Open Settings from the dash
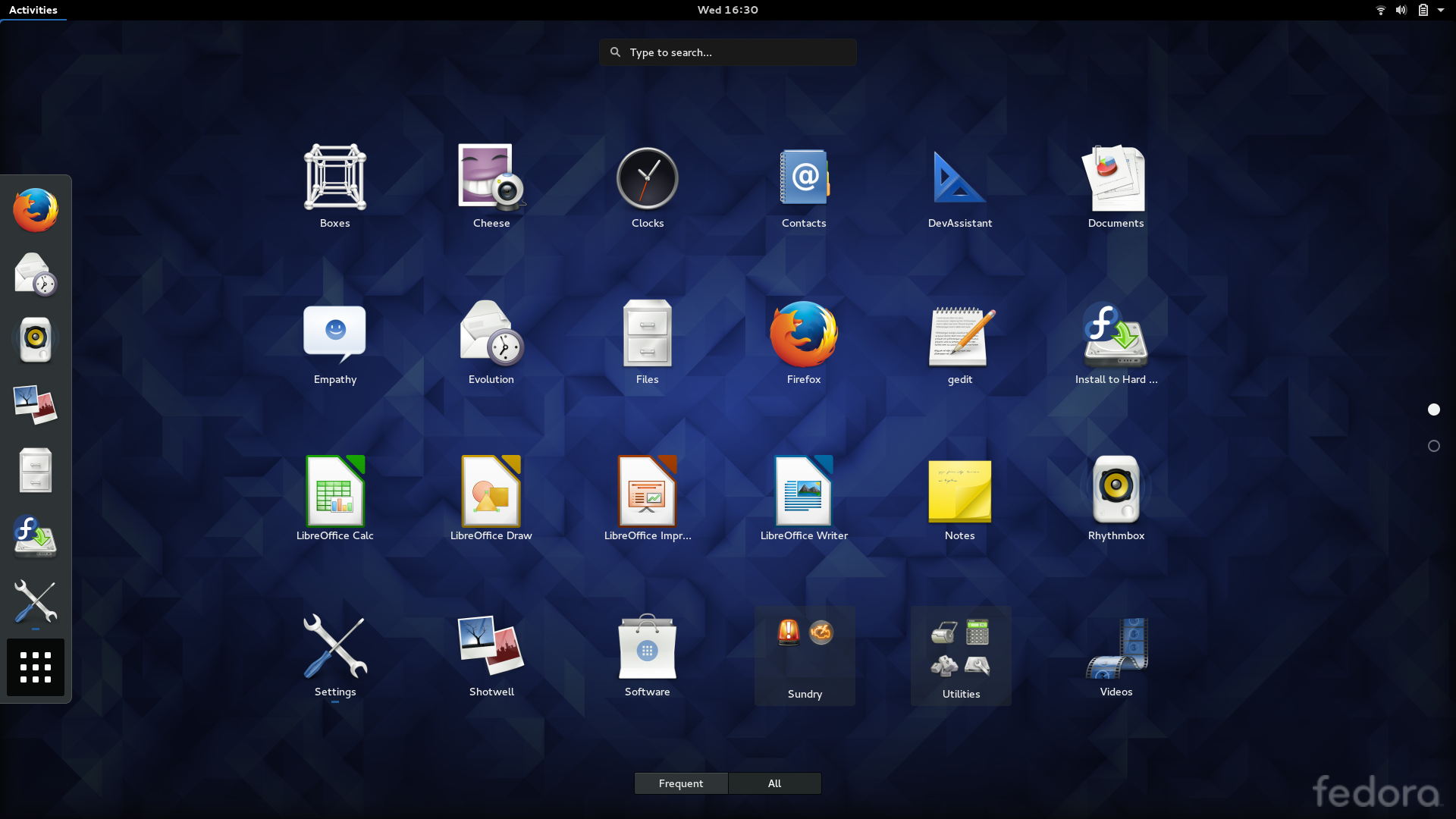Image resolution: width=1456 pixels, height=819 pixels. coord(36,601)
